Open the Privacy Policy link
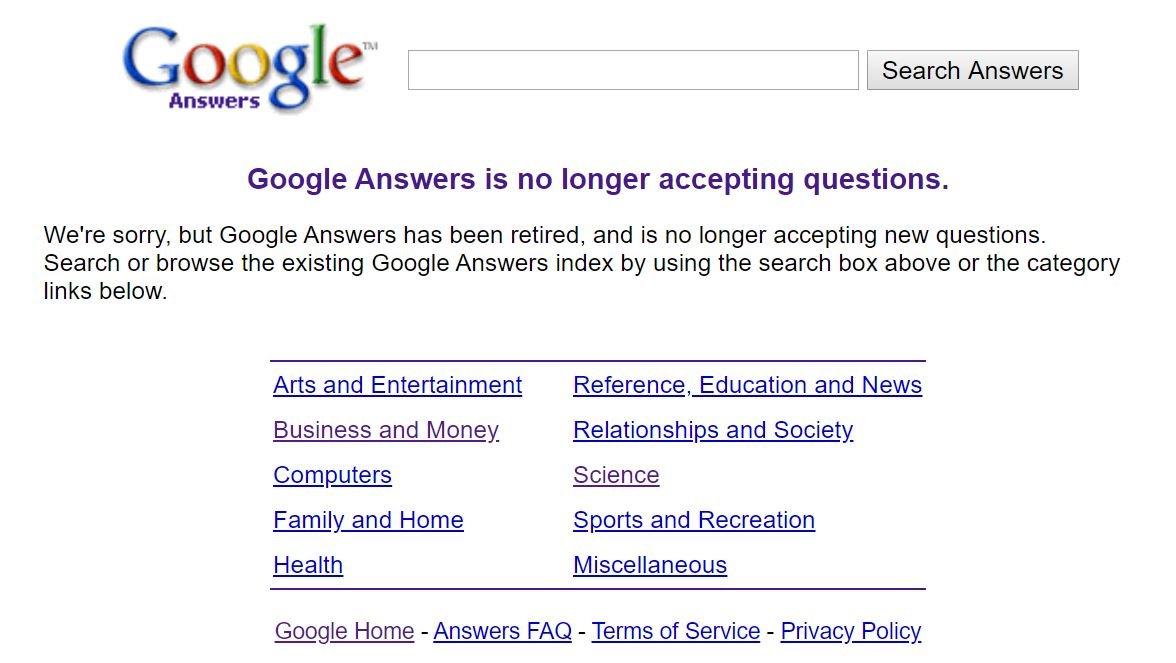Screen dimensions: 1176x663 pos(850,631)
